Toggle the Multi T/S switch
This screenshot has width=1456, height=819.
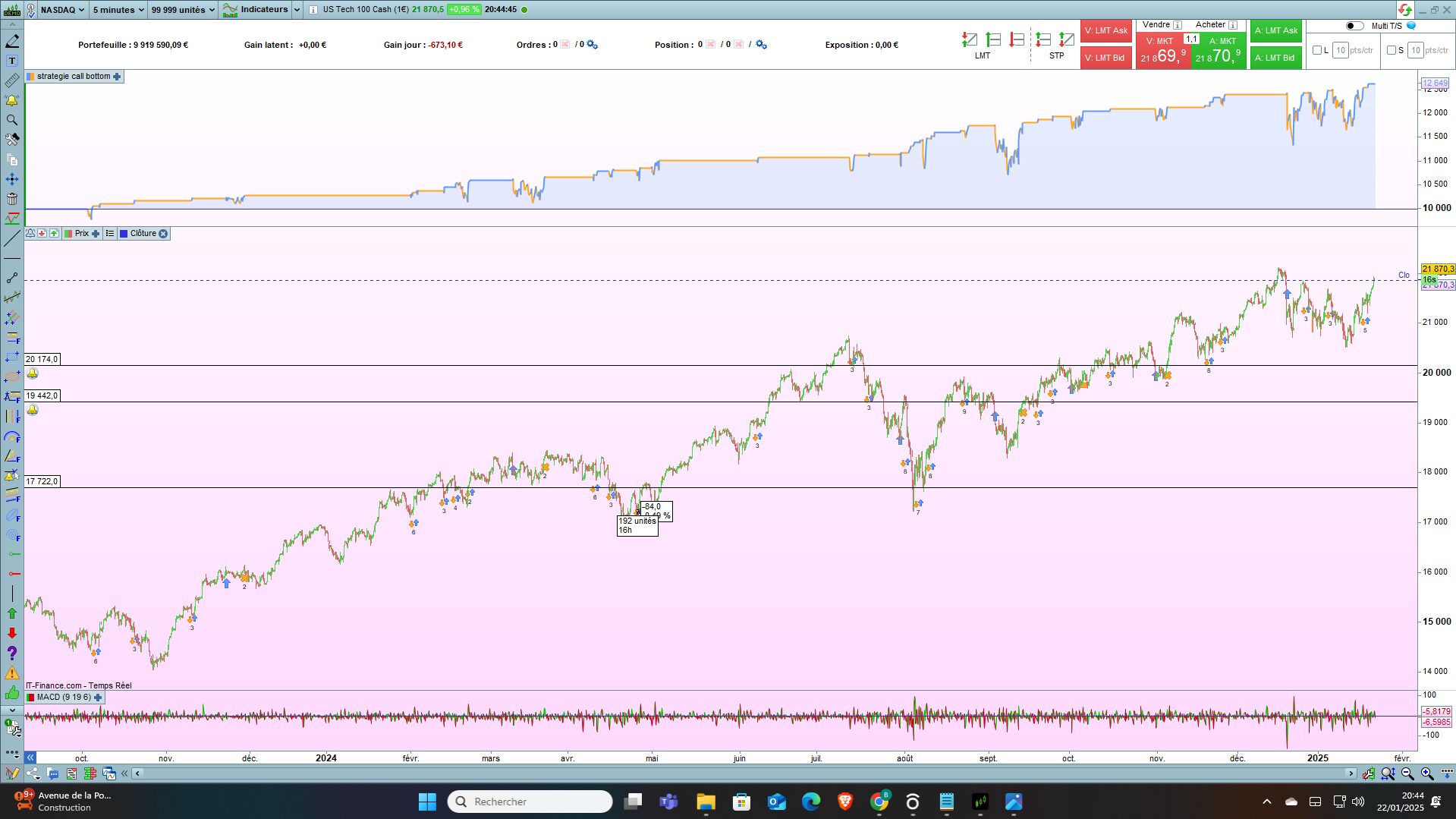[1354, 26]
